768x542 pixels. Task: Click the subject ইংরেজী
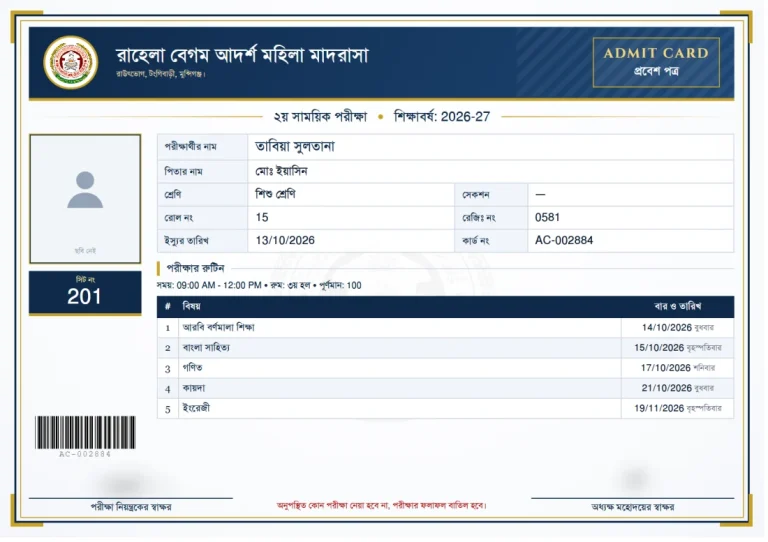click(x=196, y=408)
